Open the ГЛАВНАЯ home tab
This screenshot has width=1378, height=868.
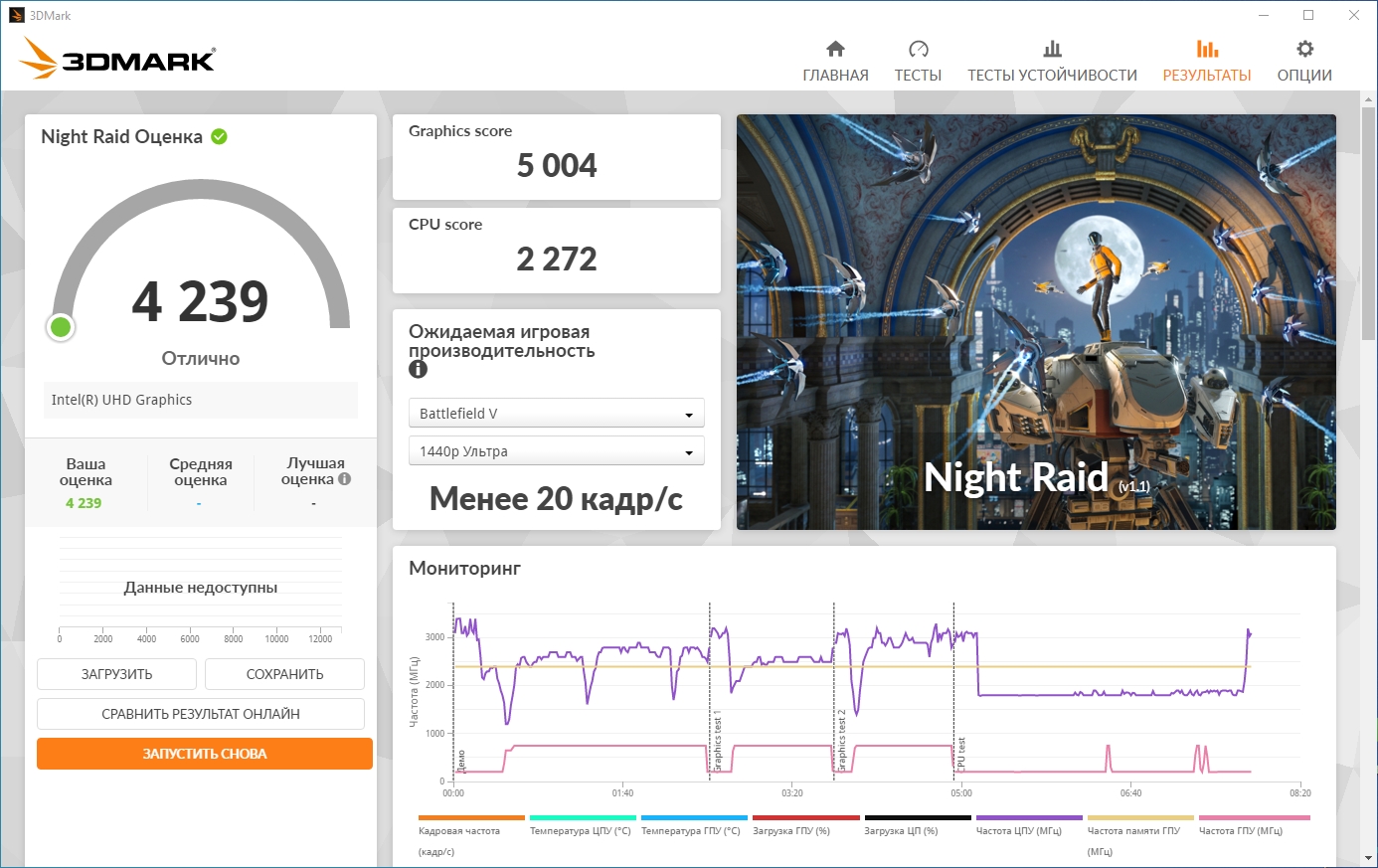(x=835, y=62)
